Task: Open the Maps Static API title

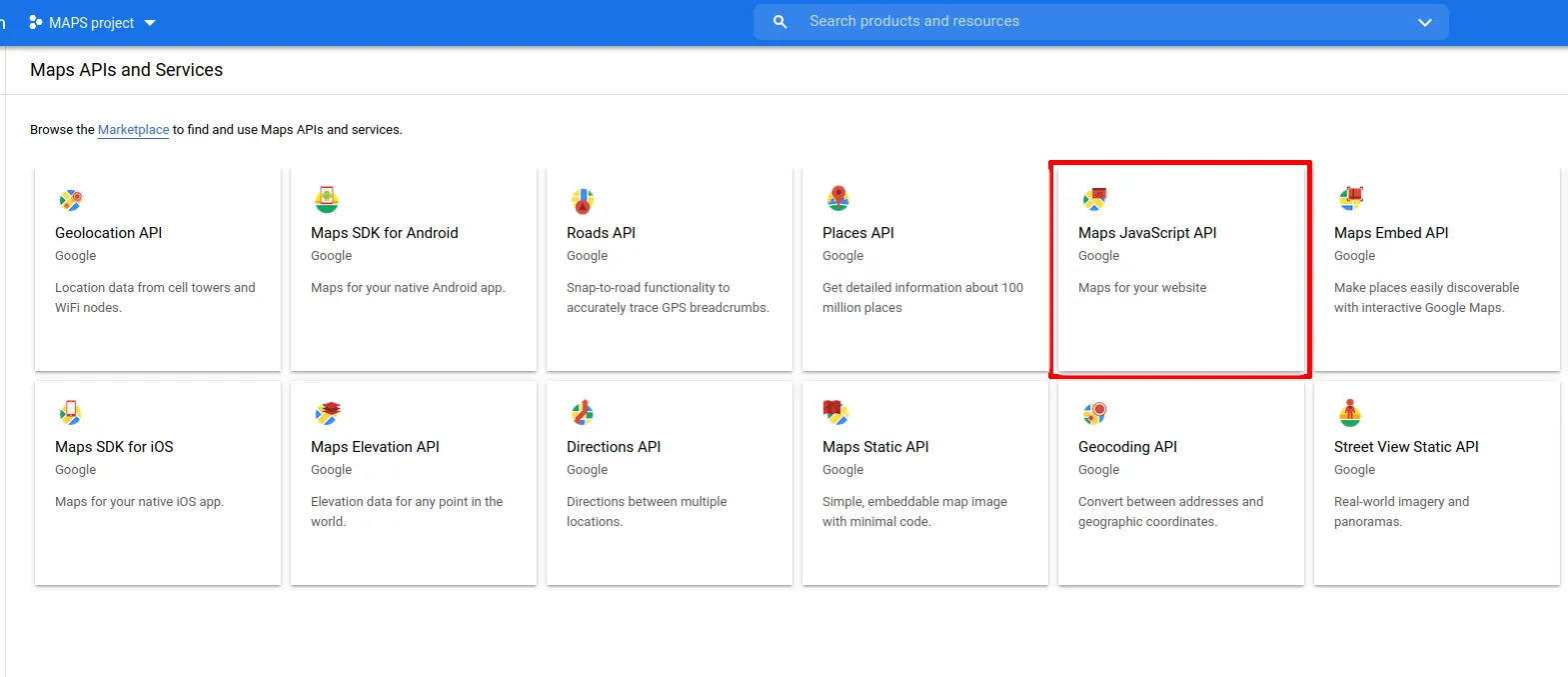Action: (x=875, y=447)
